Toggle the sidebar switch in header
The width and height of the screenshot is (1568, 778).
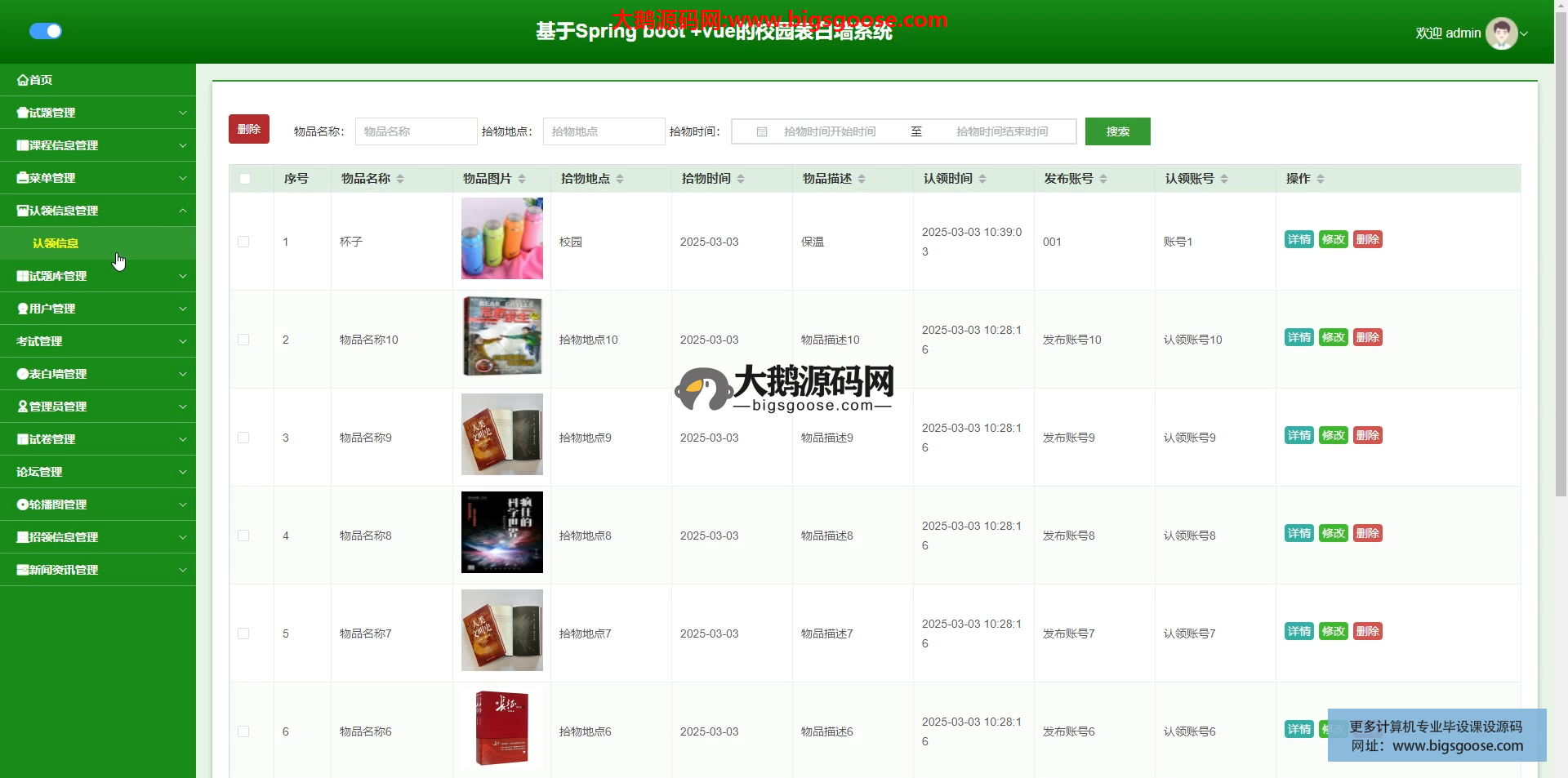click(46, 31)
